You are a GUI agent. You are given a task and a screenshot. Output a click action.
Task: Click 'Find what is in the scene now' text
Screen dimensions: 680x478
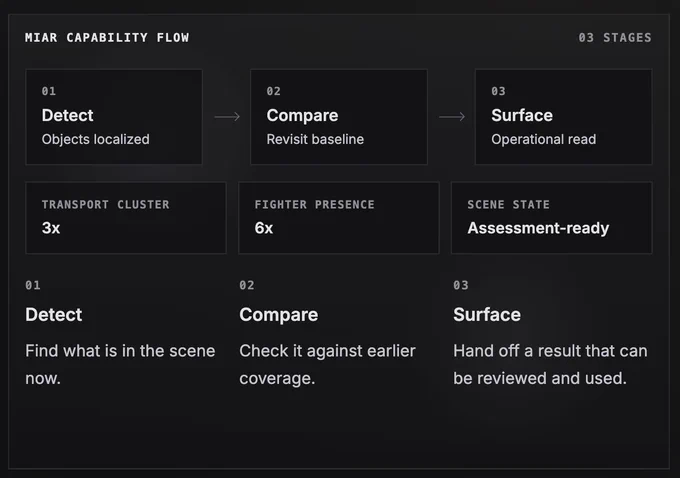coord(120,364)
